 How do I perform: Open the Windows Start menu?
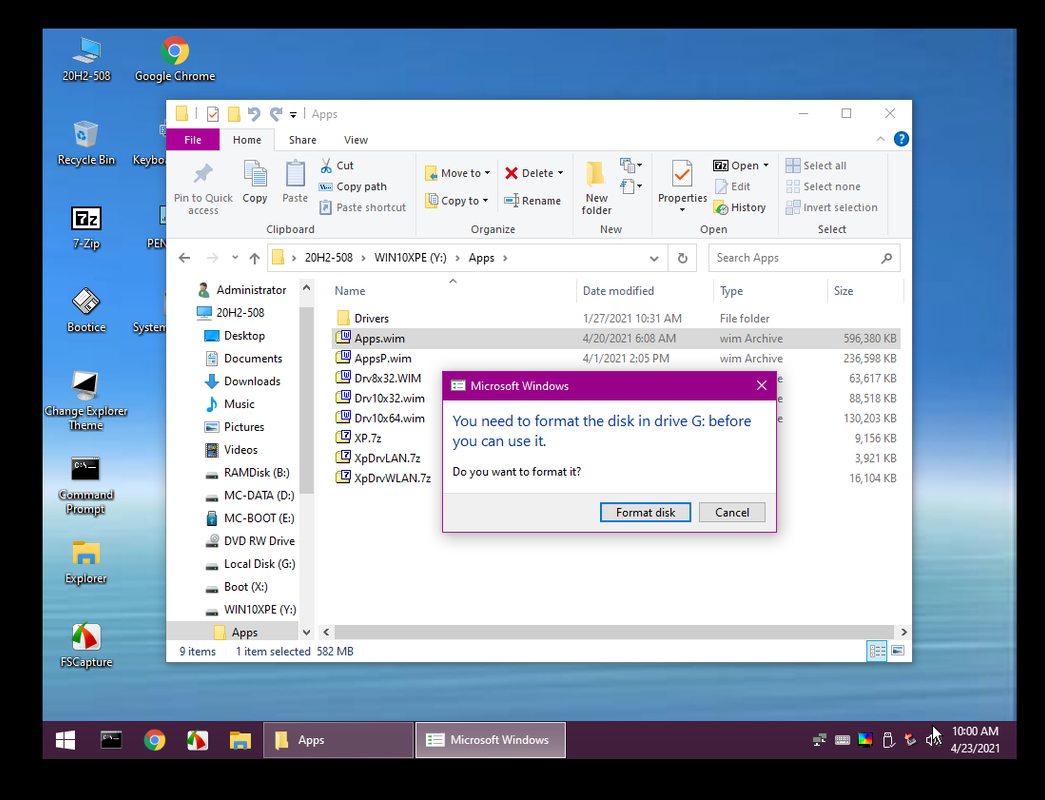point(65,740)
